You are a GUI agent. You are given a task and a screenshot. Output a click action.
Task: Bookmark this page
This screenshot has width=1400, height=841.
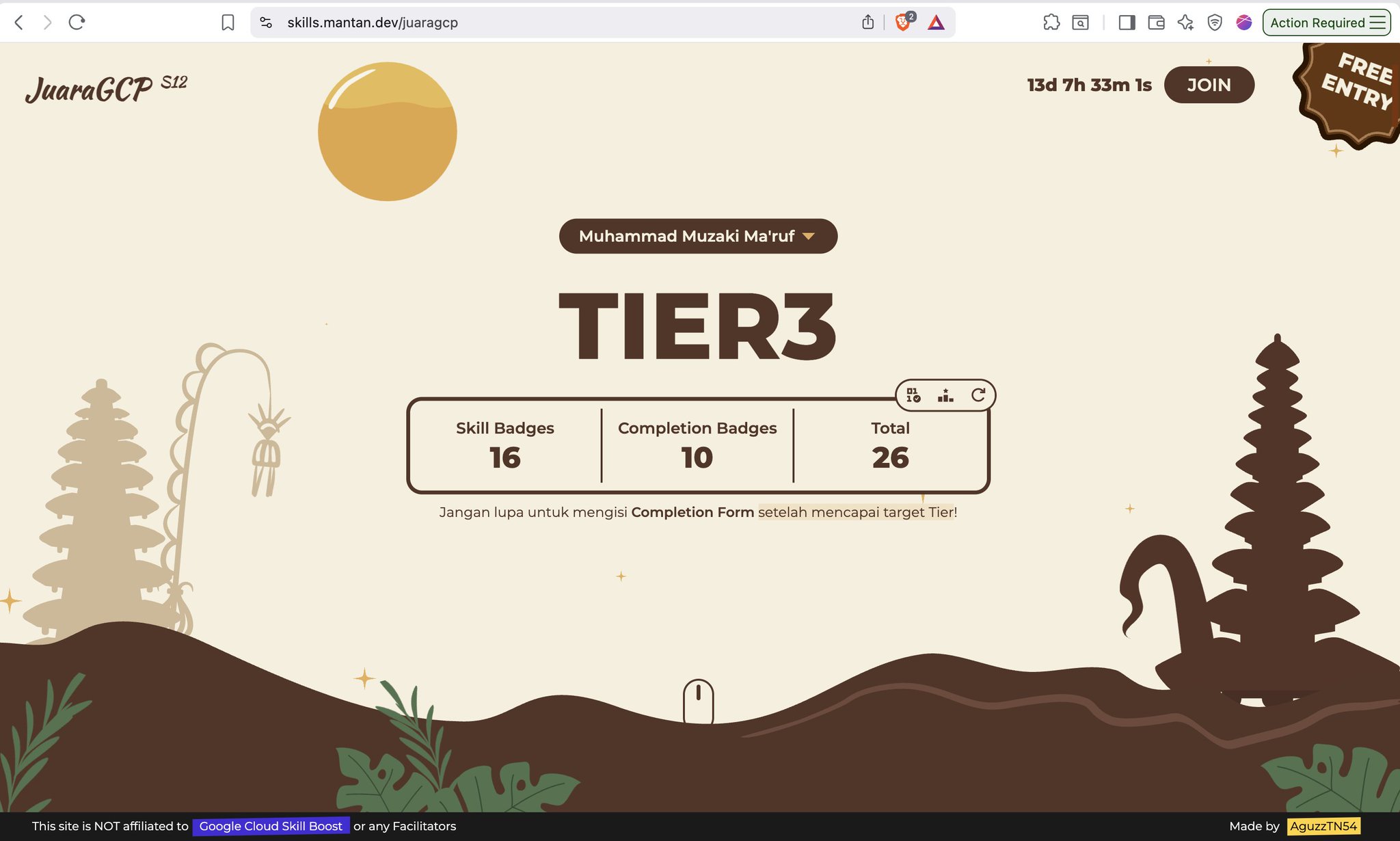point(228,23)
